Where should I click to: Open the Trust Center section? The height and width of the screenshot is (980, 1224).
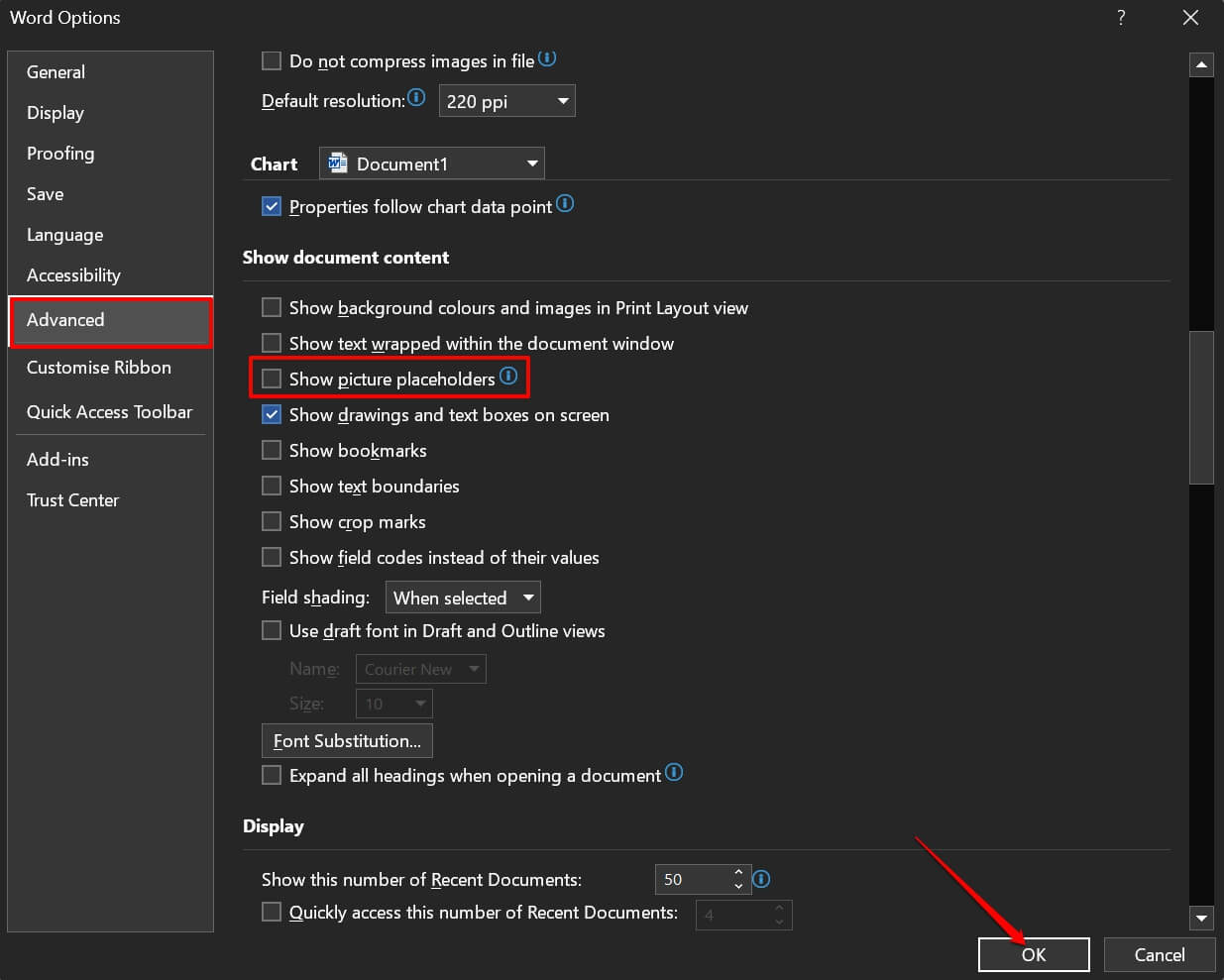72,500
